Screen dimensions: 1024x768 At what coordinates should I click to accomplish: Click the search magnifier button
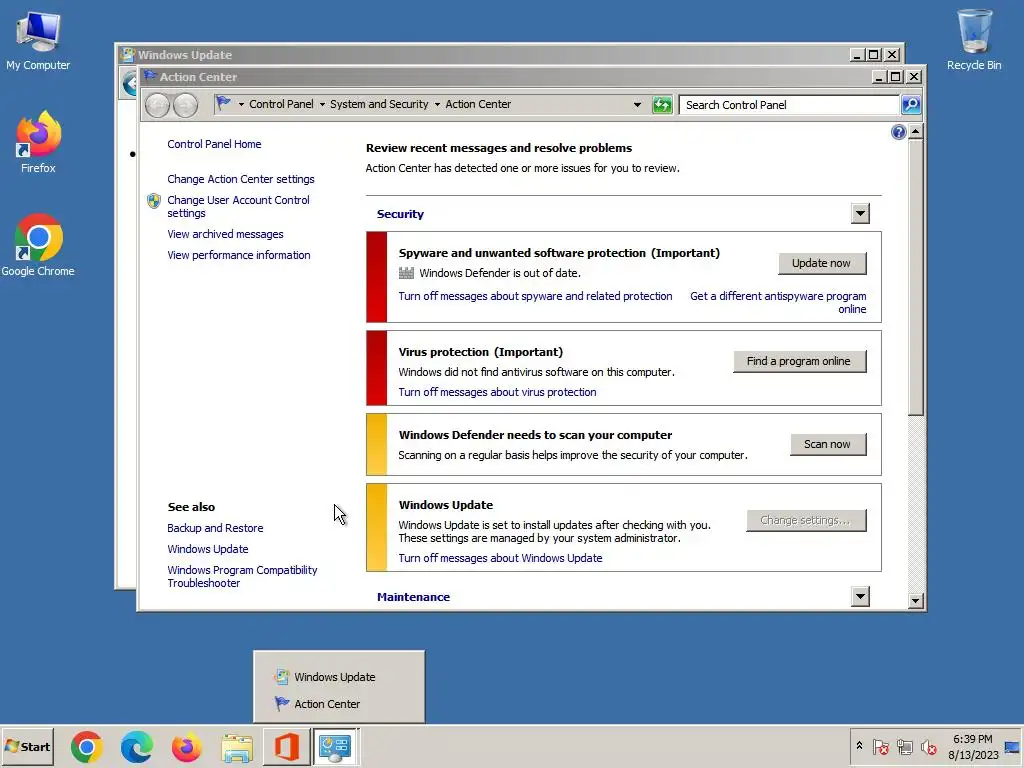click(x=910, y=104)
